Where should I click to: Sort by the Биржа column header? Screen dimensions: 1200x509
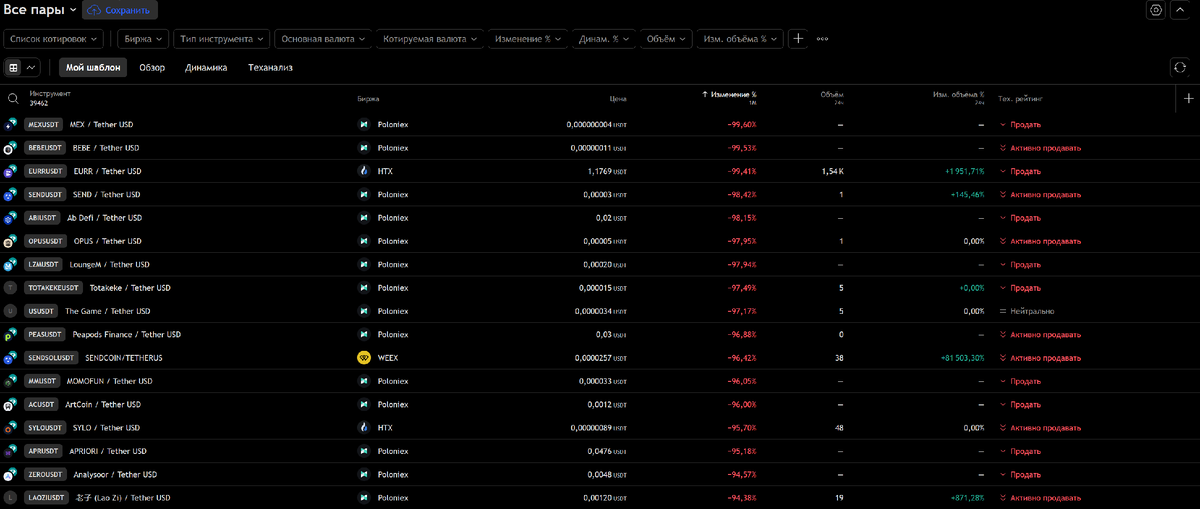[x=369, y=98]
